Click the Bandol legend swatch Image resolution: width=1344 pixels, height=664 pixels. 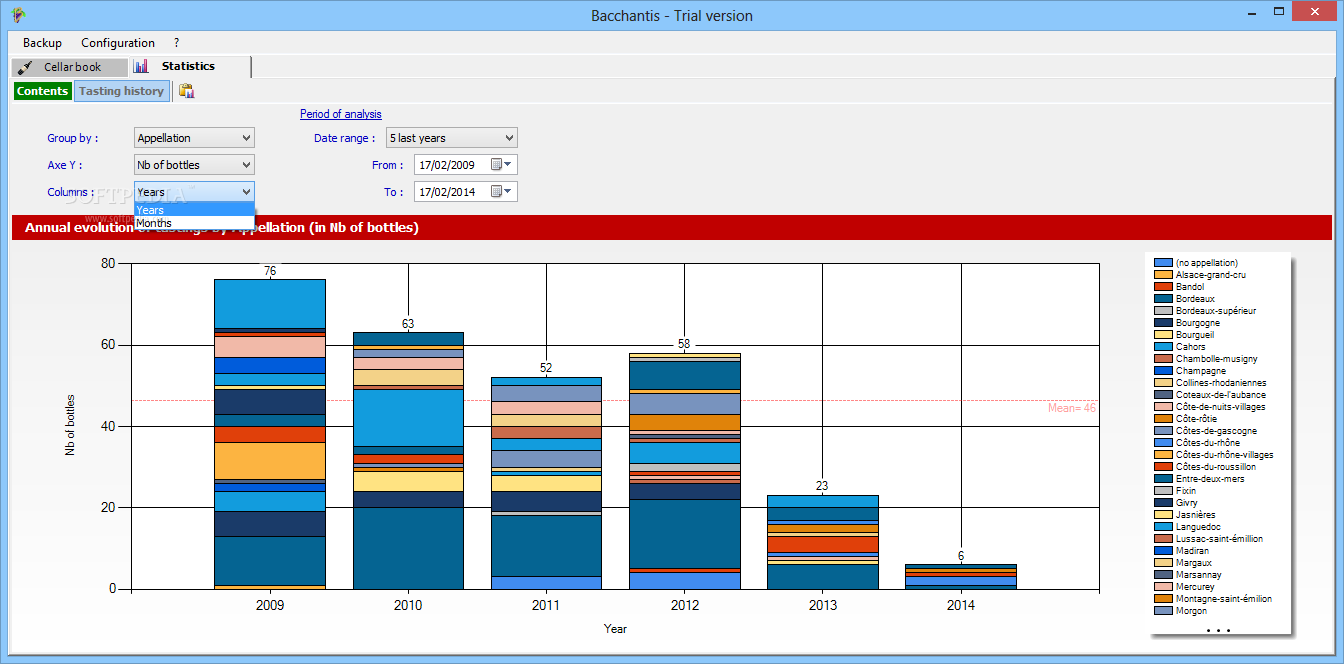click(x=1162, y=287)
